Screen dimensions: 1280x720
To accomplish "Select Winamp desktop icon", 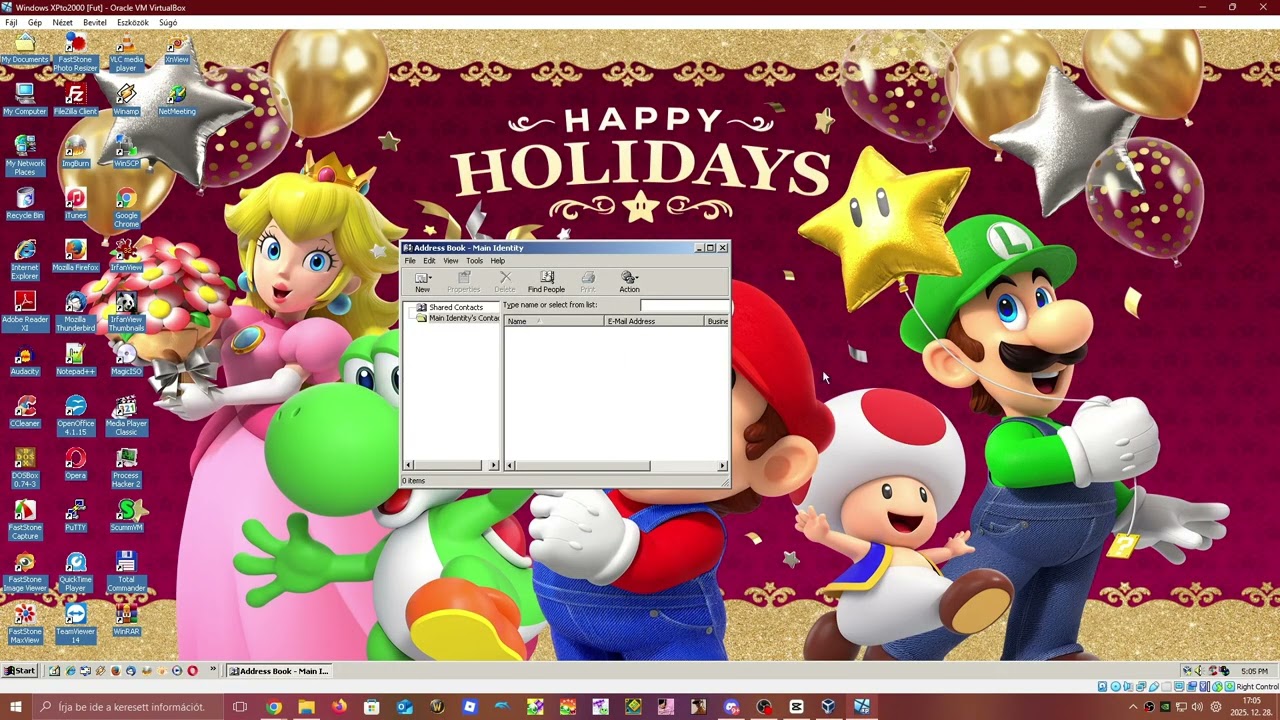I will pyautogui.click(x=126, y=101).
